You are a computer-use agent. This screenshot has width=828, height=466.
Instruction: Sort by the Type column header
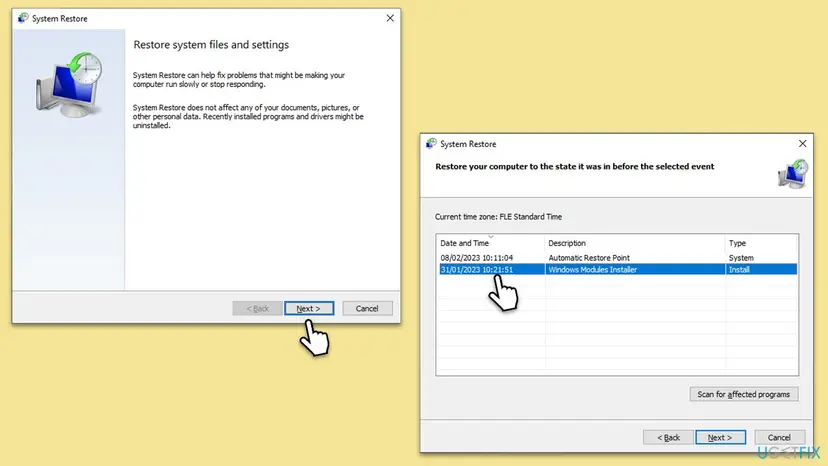761,243
